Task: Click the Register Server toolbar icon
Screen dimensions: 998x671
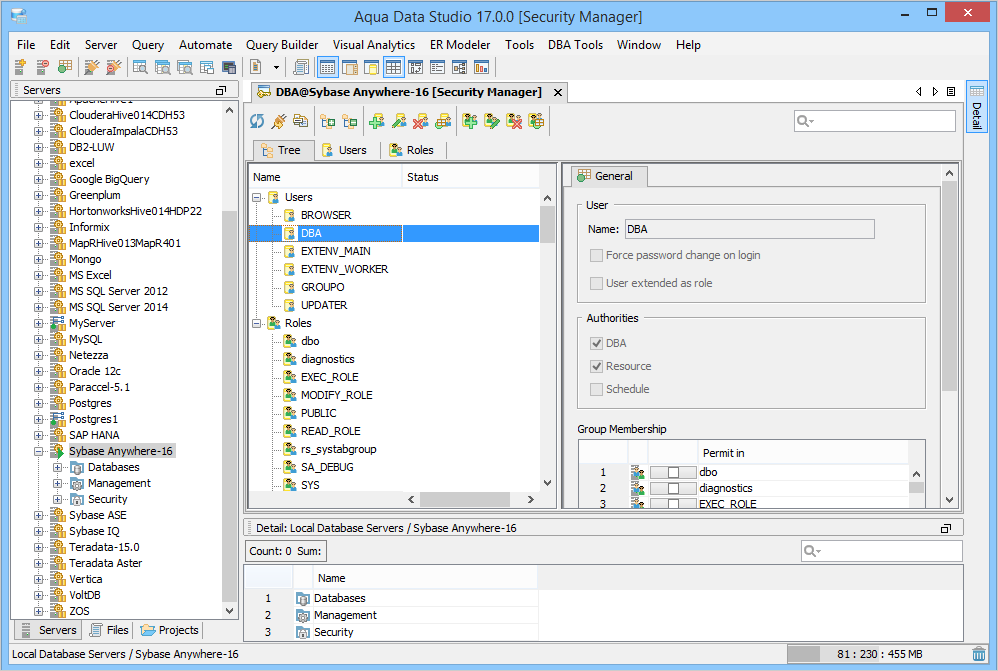Action: (x=20, y=67)
